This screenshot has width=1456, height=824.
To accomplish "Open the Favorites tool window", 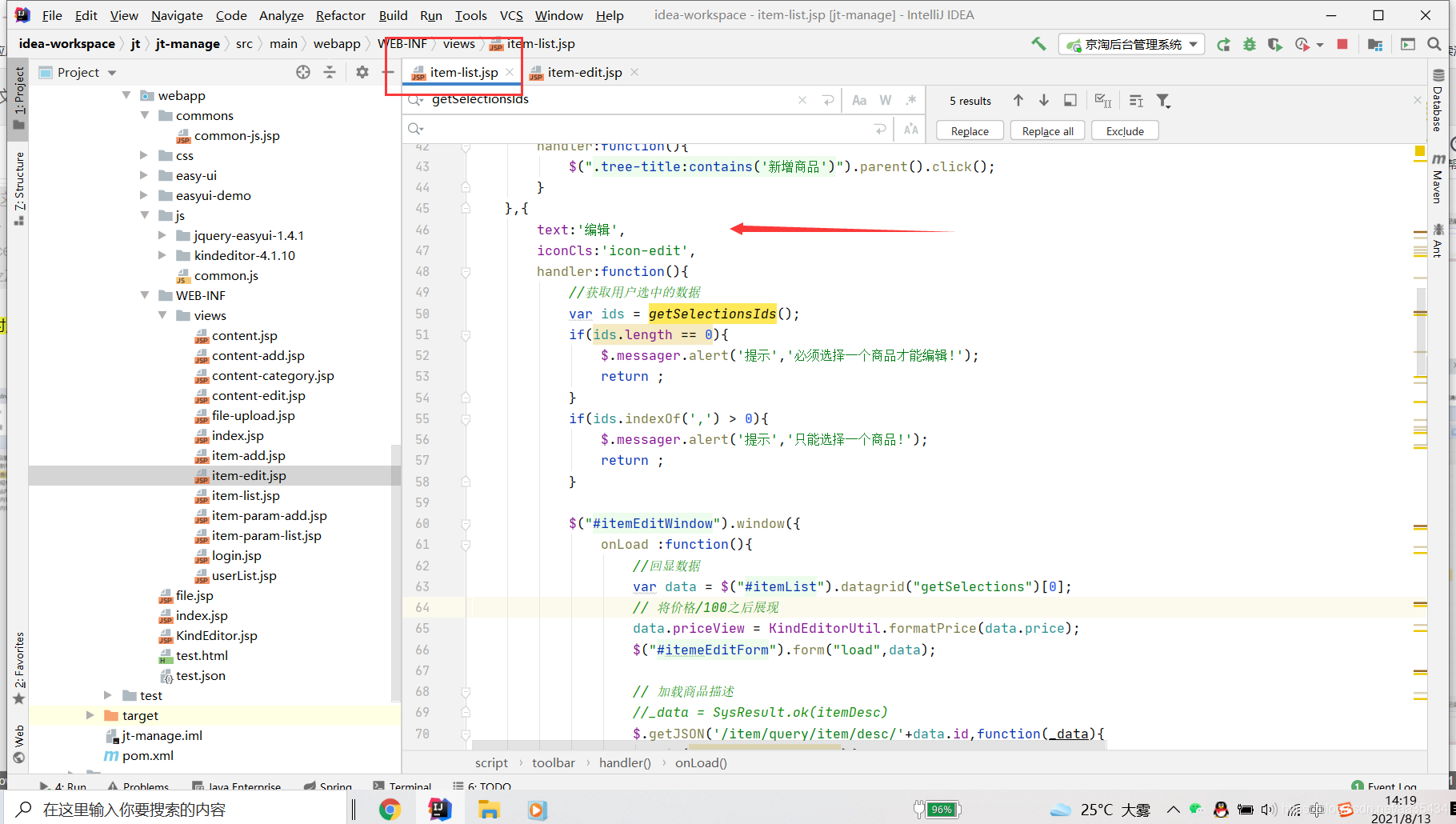I will click(19, 668).
